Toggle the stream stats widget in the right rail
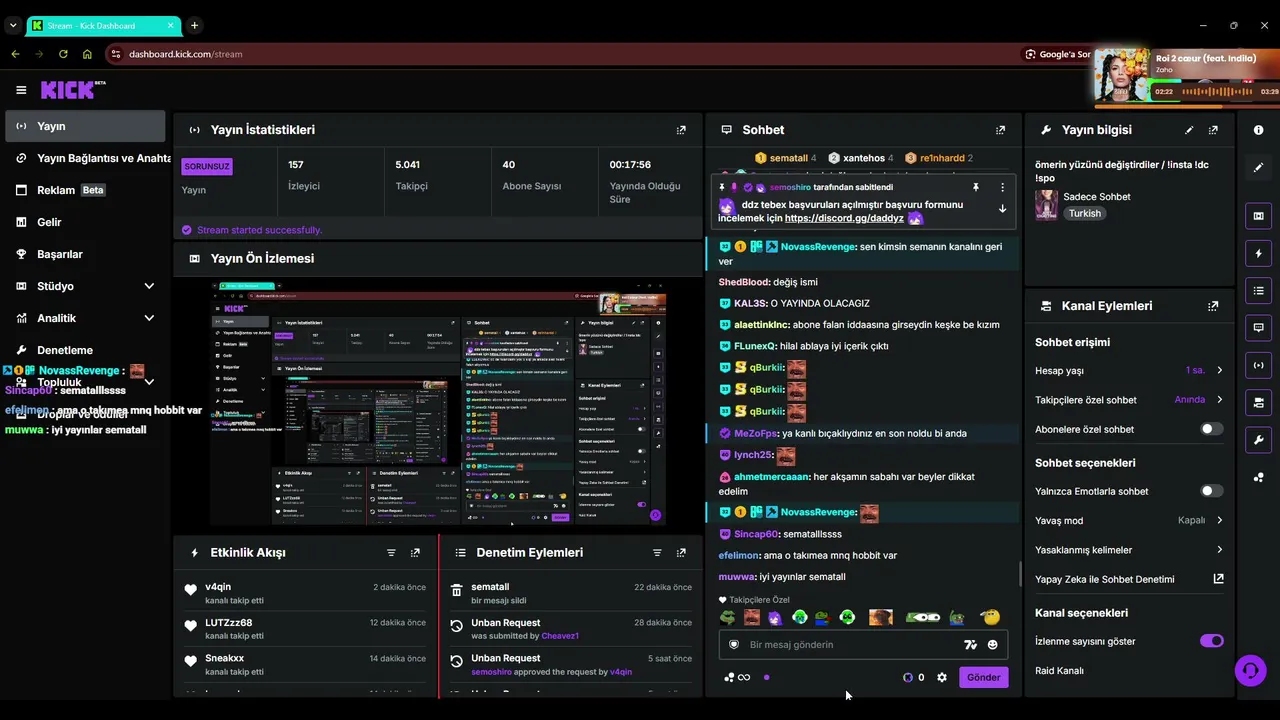1280x720 pixels. pyautogui.click(x=1258, y=365)
